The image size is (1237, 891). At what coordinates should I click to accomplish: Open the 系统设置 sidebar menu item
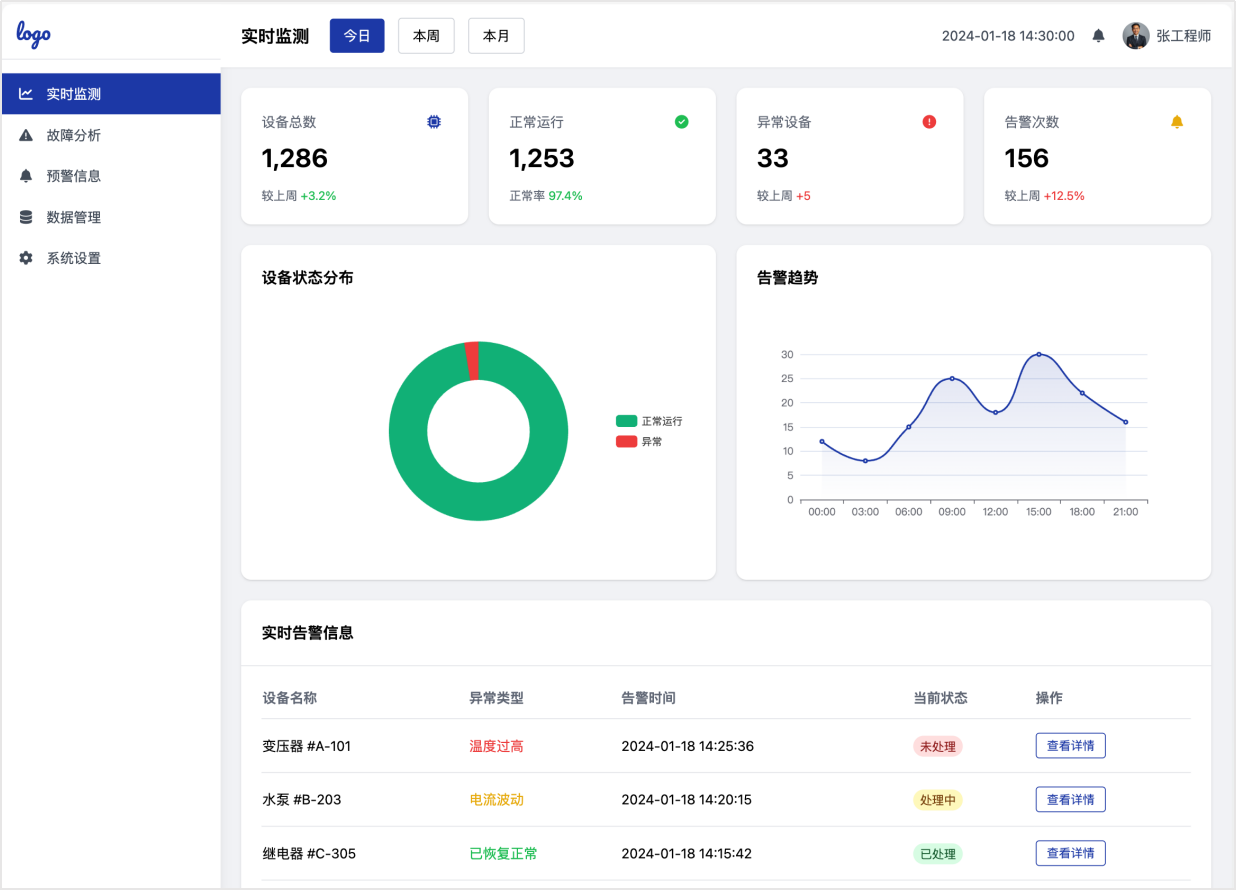[x=110, y=258]
